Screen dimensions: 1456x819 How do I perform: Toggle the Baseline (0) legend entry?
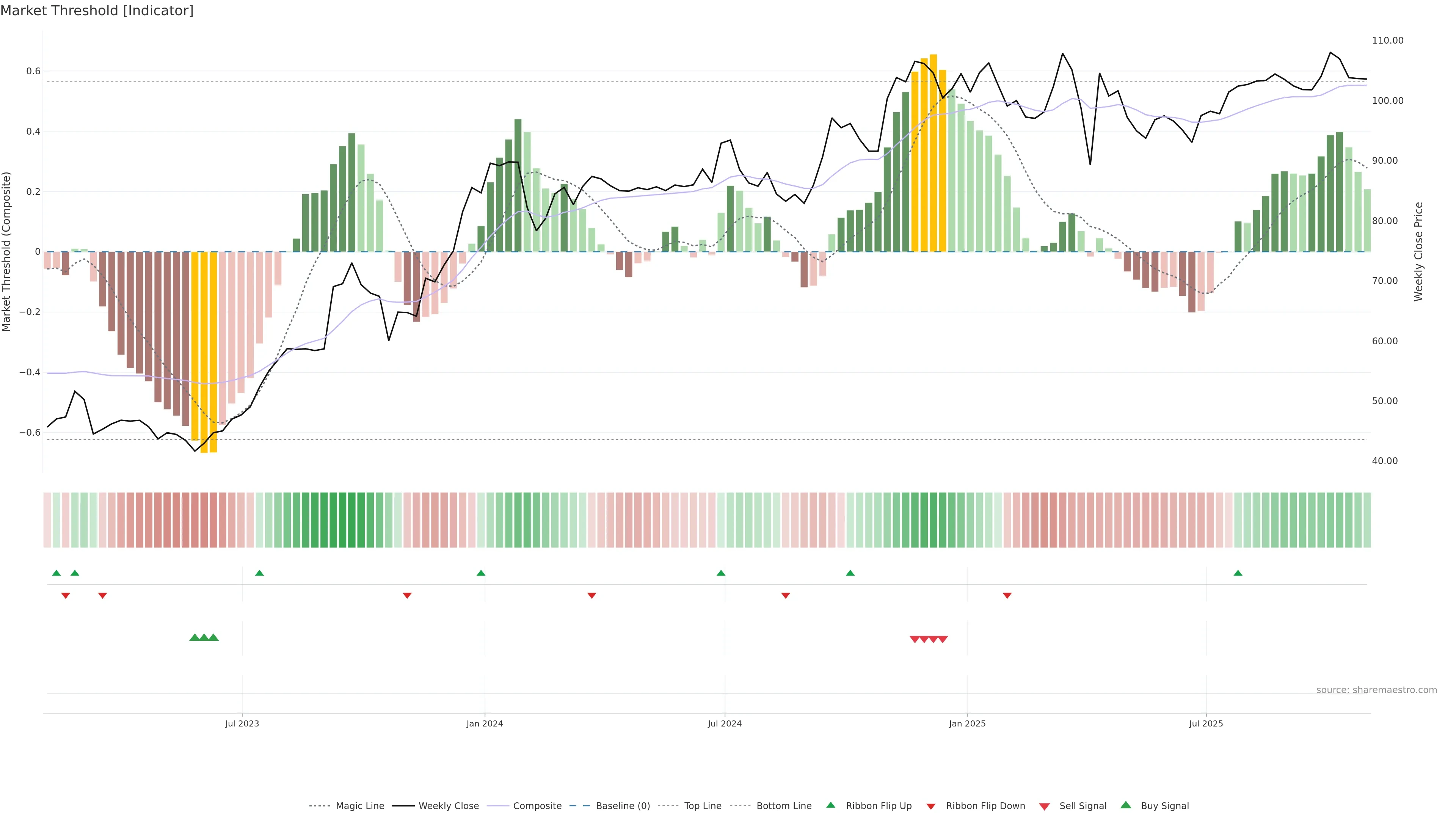click(x=622, y=806)
